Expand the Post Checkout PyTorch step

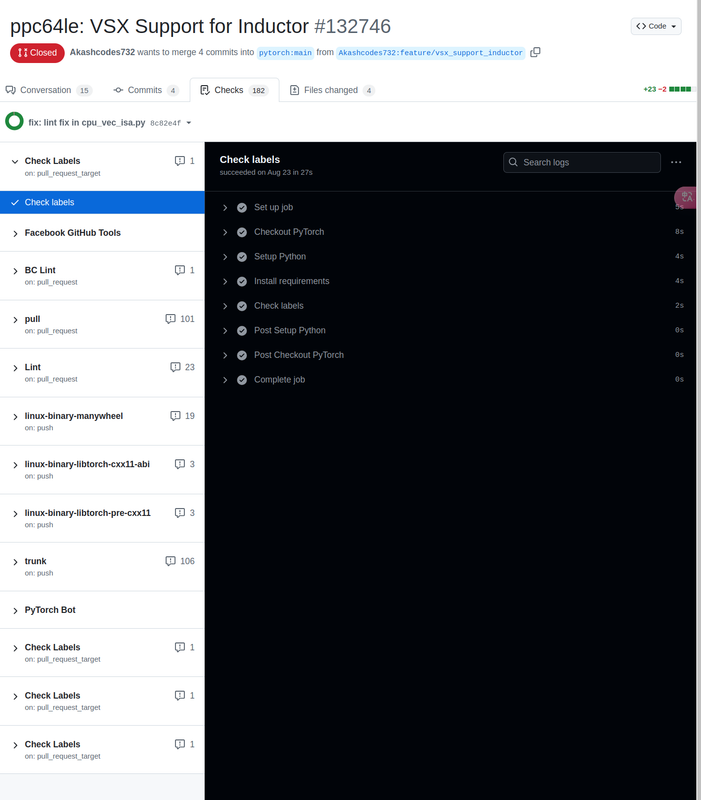[x=225, y=355]
